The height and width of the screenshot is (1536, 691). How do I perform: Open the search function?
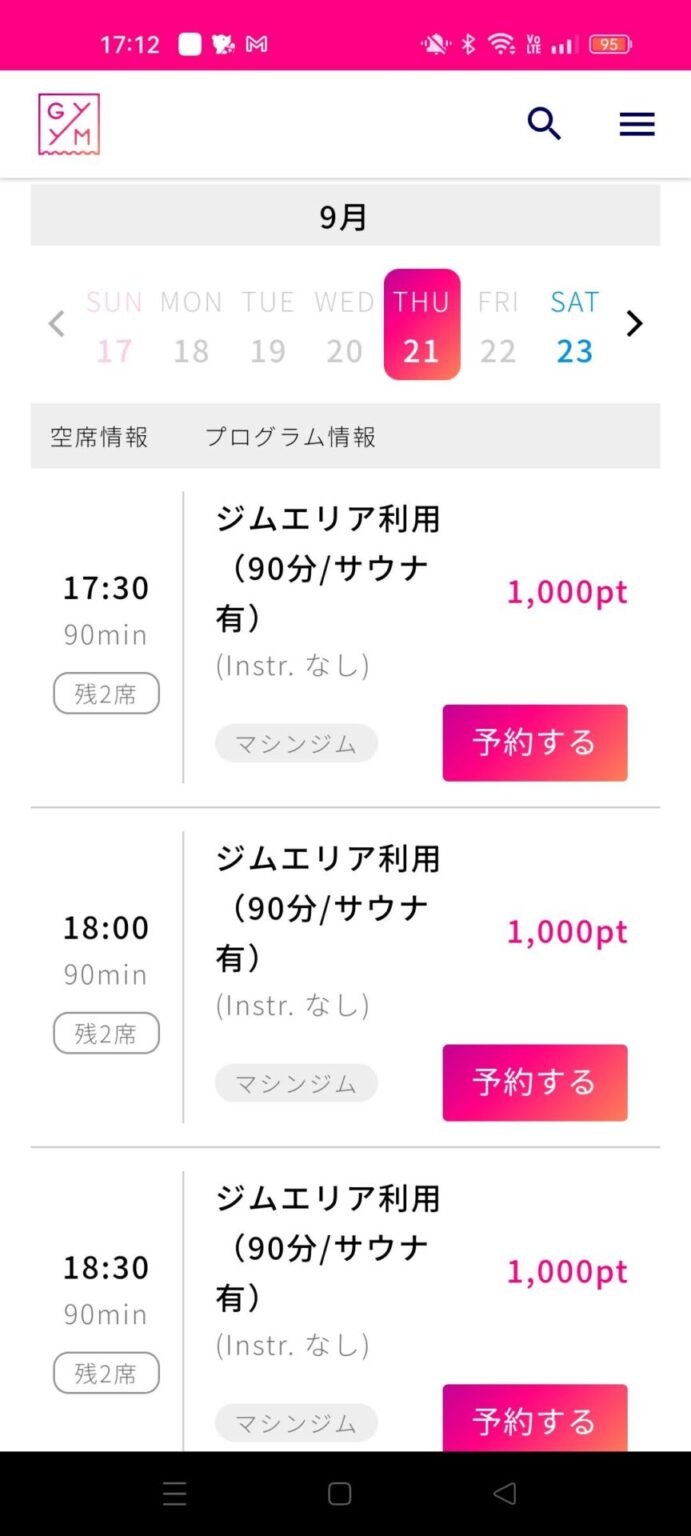[544, 123]
